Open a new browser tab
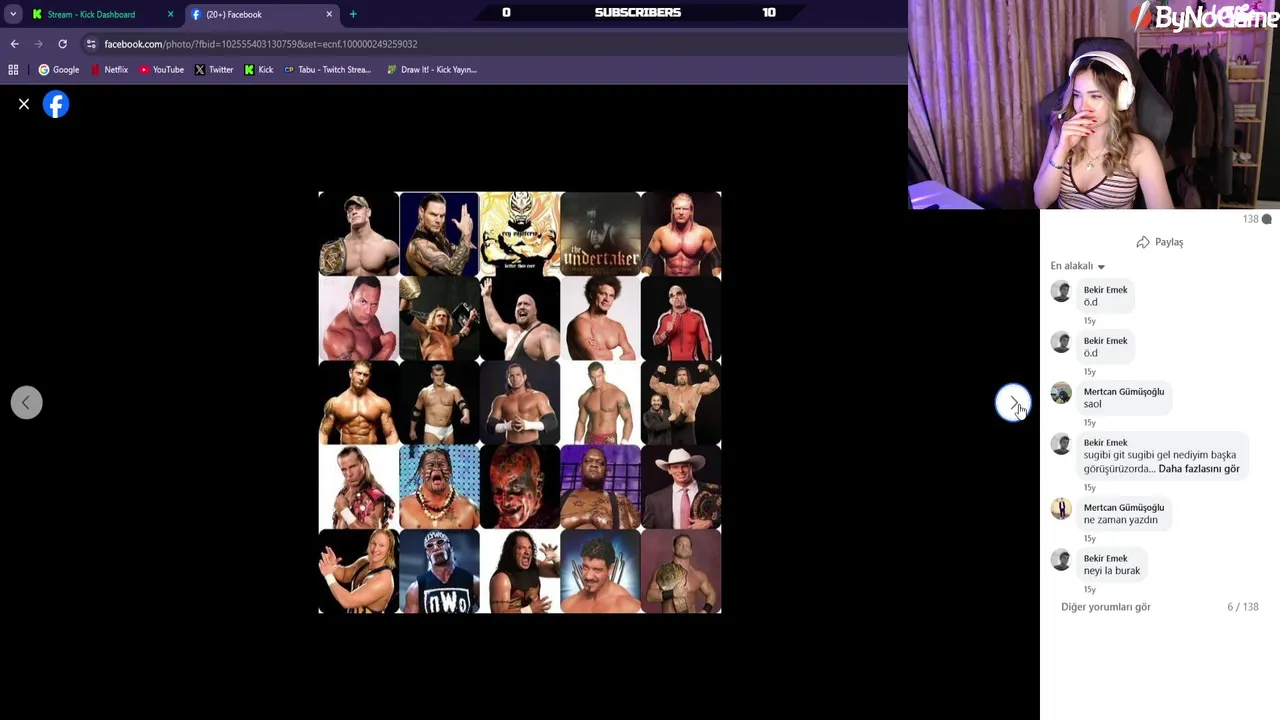 pos(353,14)
